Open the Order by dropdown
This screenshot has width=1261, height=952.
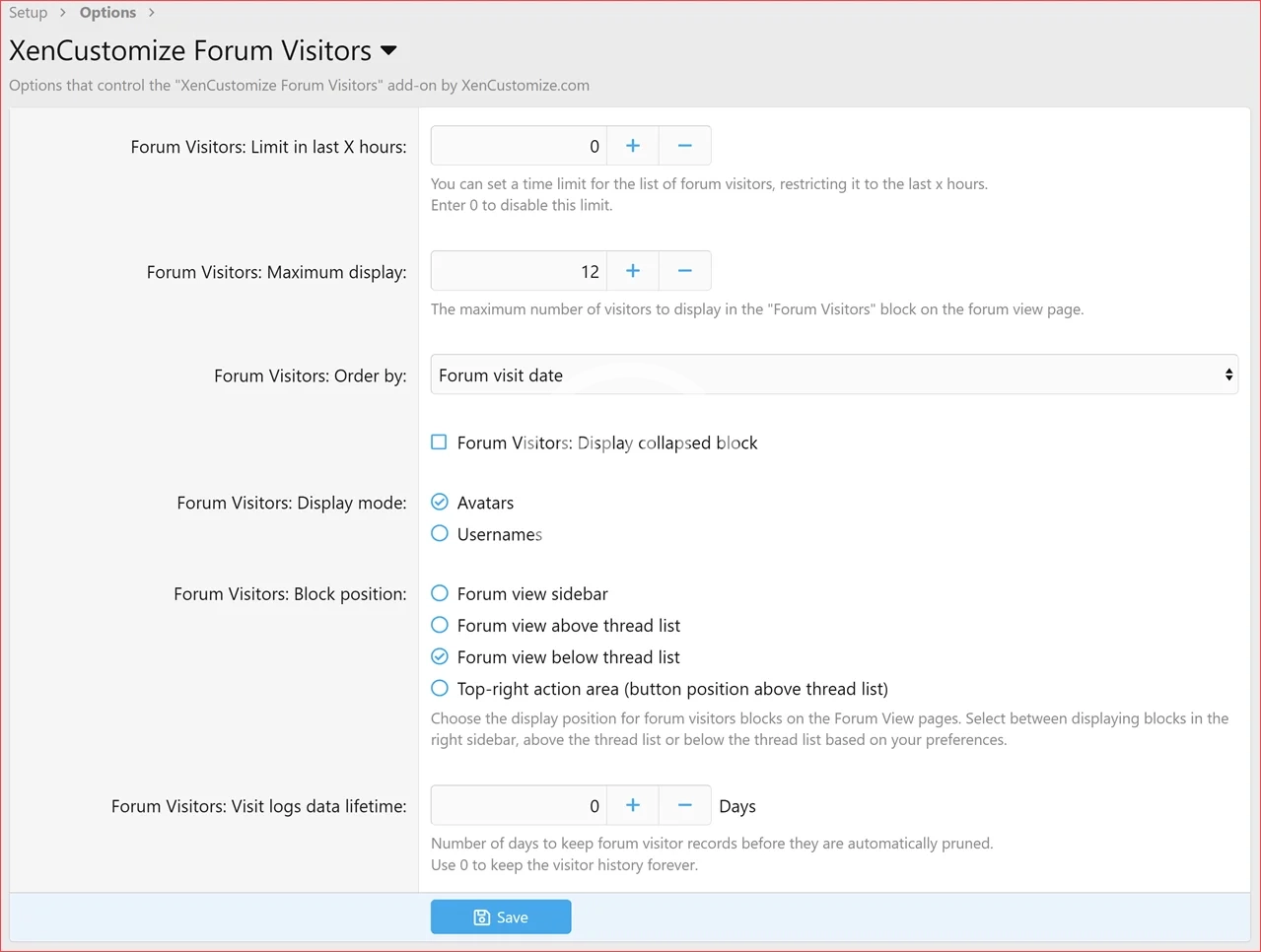833,375
